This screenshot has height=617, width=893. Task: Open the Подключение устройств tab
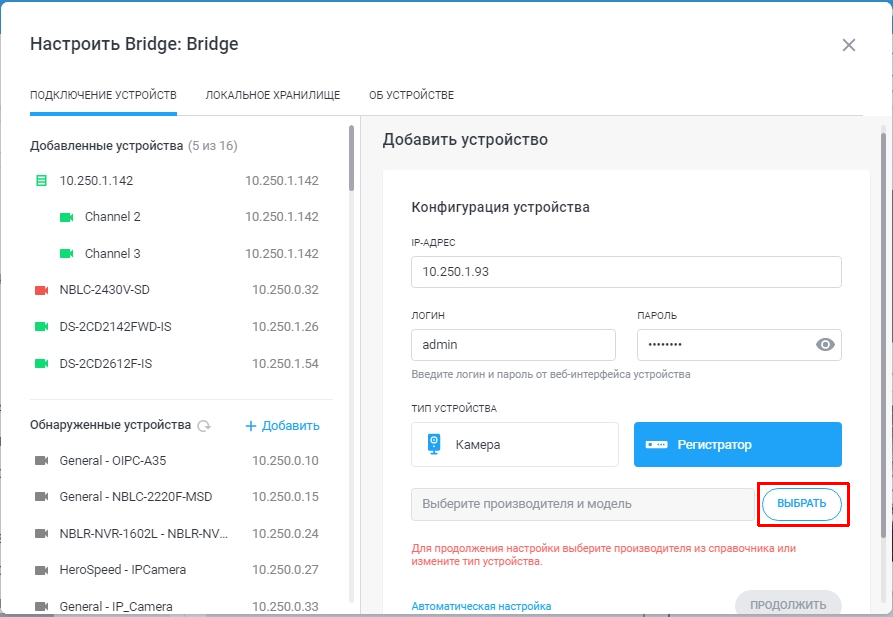[x=103, y=95]
